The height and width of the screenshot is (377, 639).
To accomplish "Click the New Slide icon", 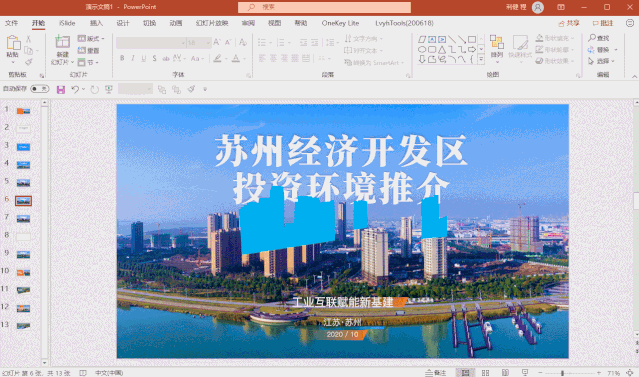I will (x=62, y=42).
